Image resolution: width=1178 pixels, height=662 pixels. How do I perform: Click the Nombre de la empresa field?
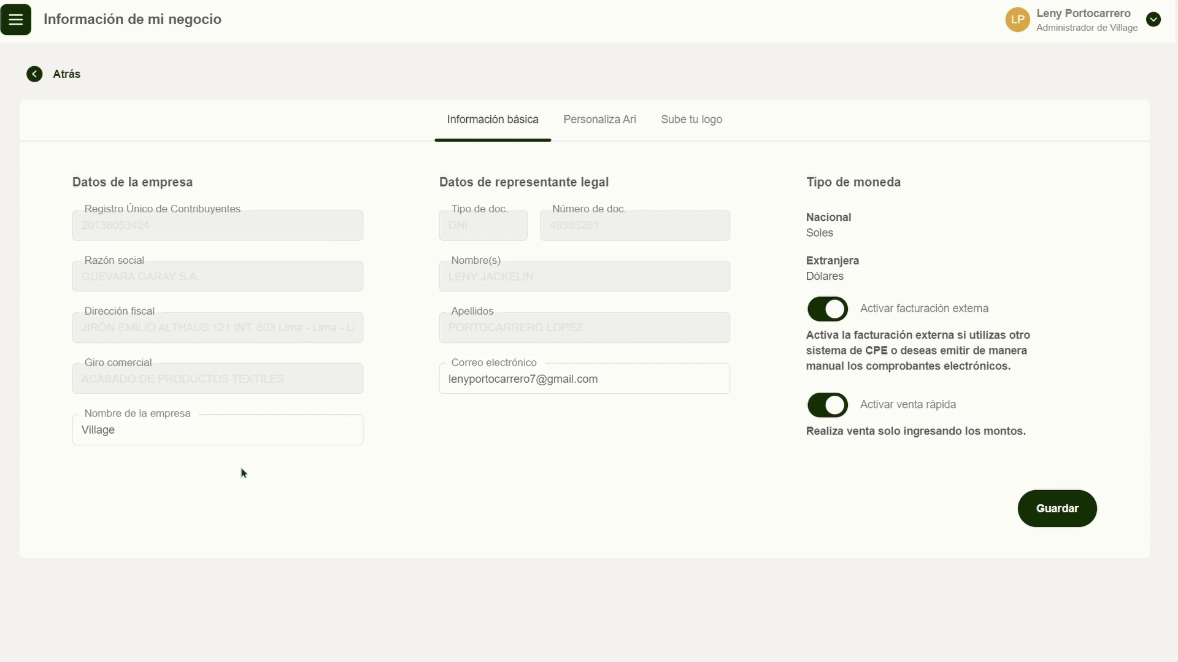pos(218,430)
